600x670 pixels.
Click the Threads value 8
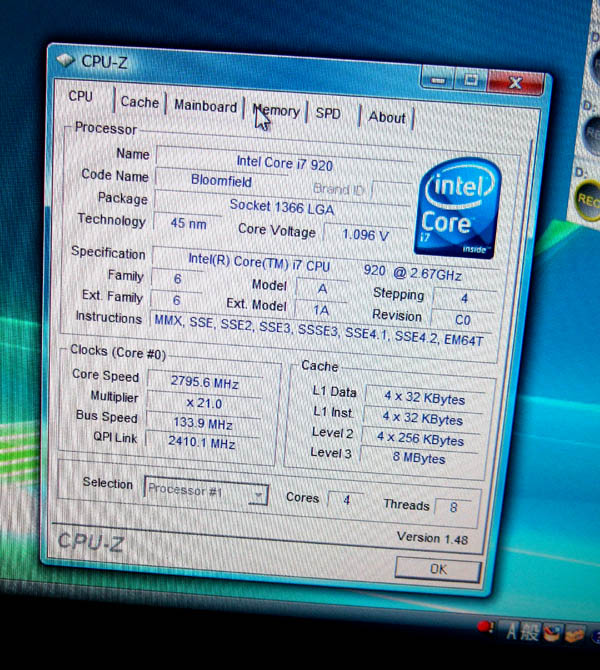453,507
